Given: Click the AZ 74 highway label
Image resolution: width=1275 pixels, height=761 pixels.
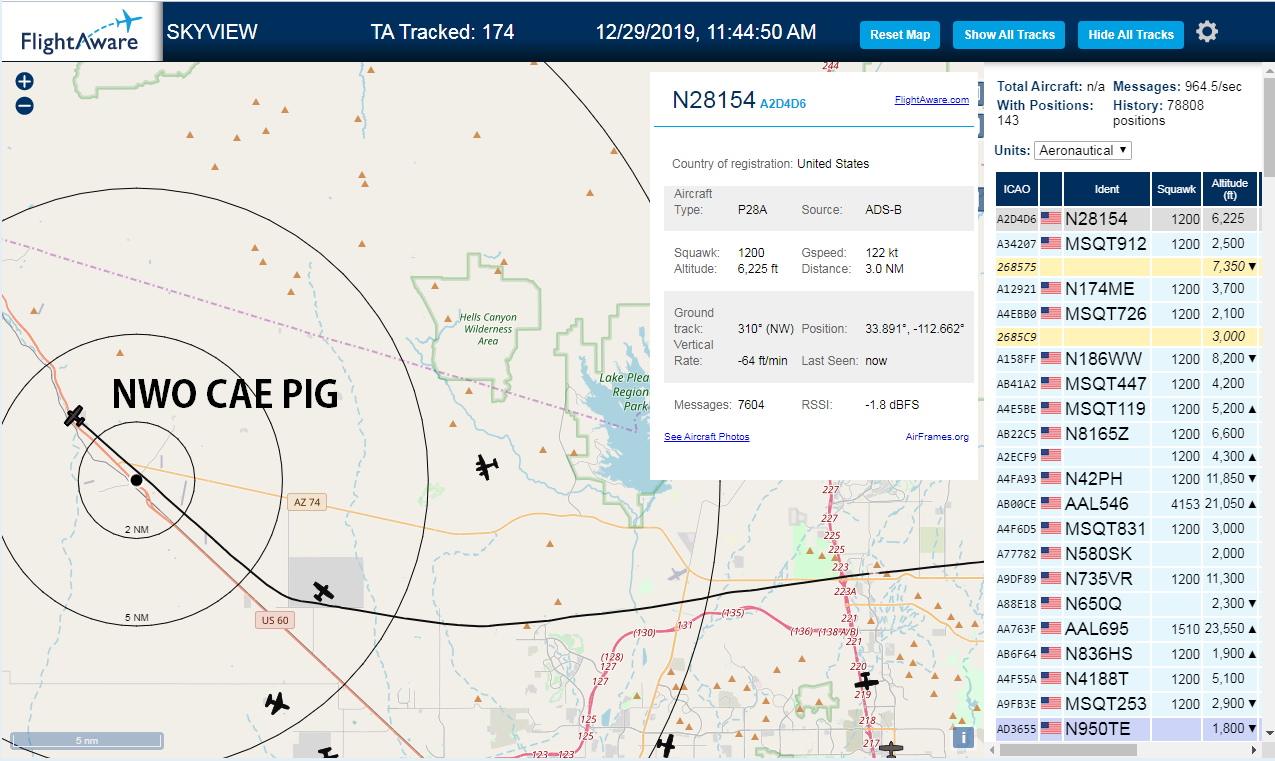Looking at the screenshot, I should pos(308,502).
